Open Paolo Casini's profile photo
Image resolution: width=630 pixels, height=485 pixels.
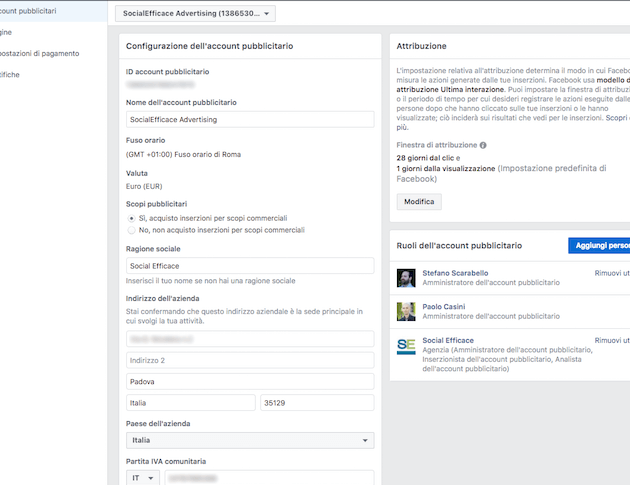tap(406, 311)
